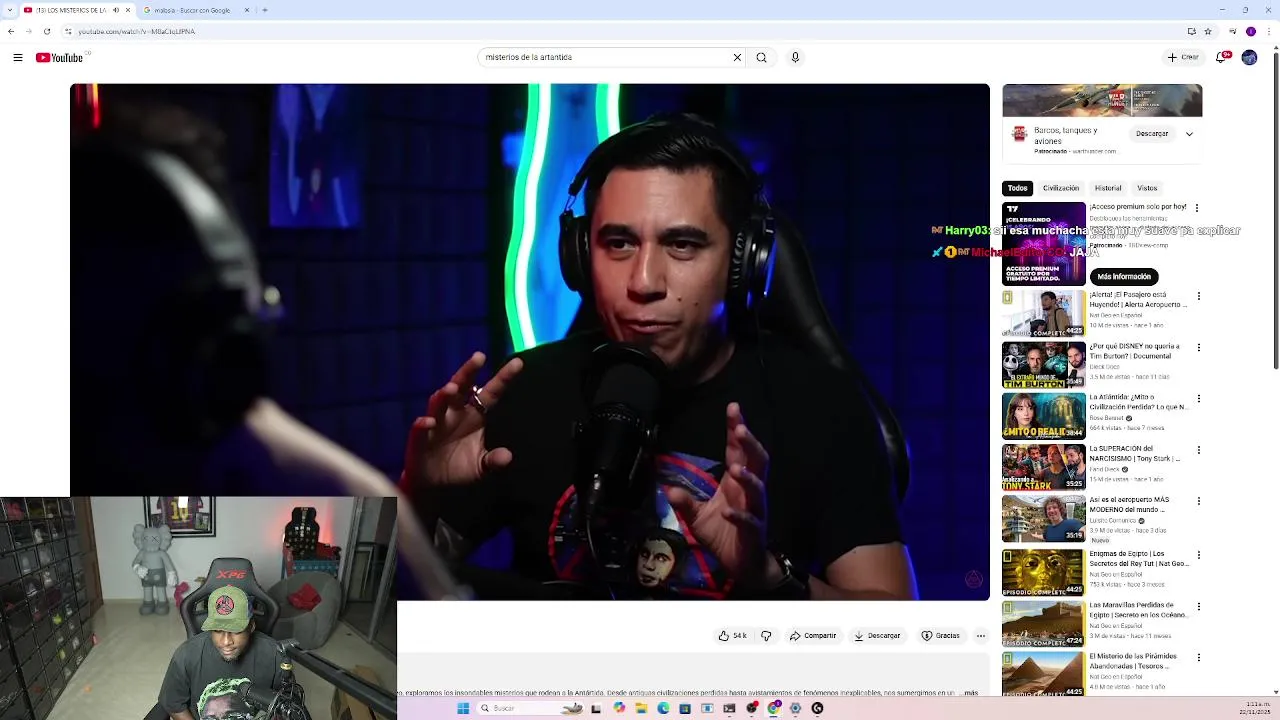Go back in the browser

pos(11,31)
